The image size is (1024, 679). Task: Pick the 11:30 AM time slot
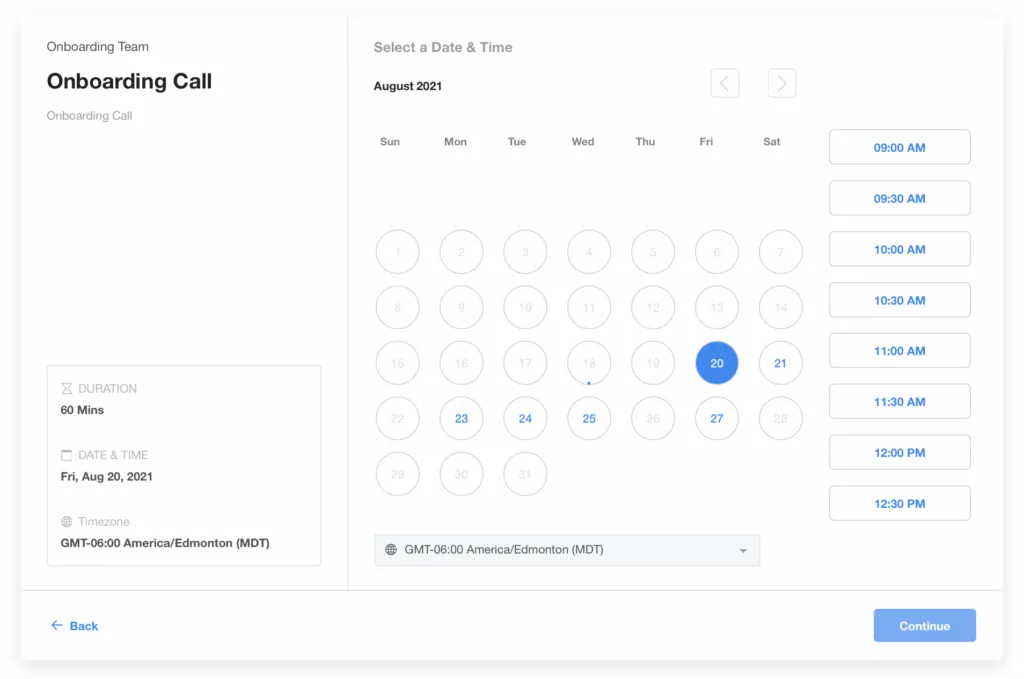(x=899, y=402)
